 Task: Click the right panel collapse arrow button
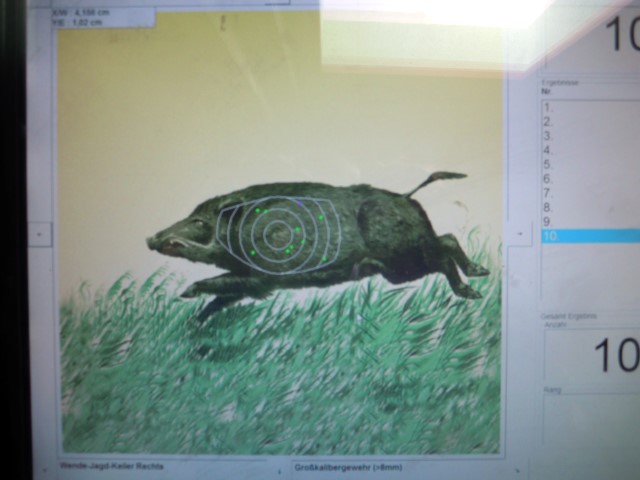(x=519, y=232)
